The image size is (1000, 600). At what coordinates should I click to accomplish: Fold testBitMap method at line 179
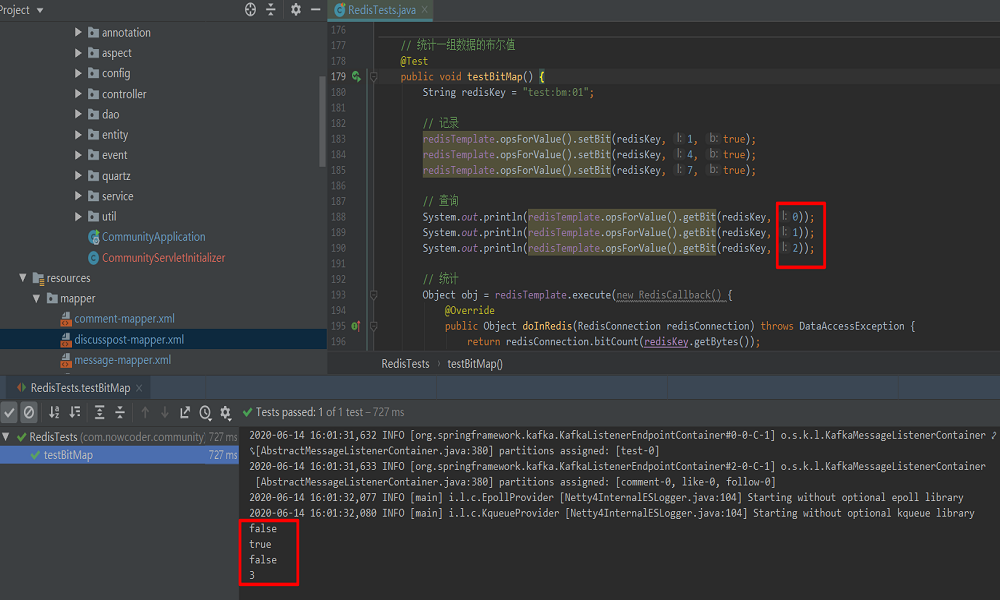click(x=374, y=77)
